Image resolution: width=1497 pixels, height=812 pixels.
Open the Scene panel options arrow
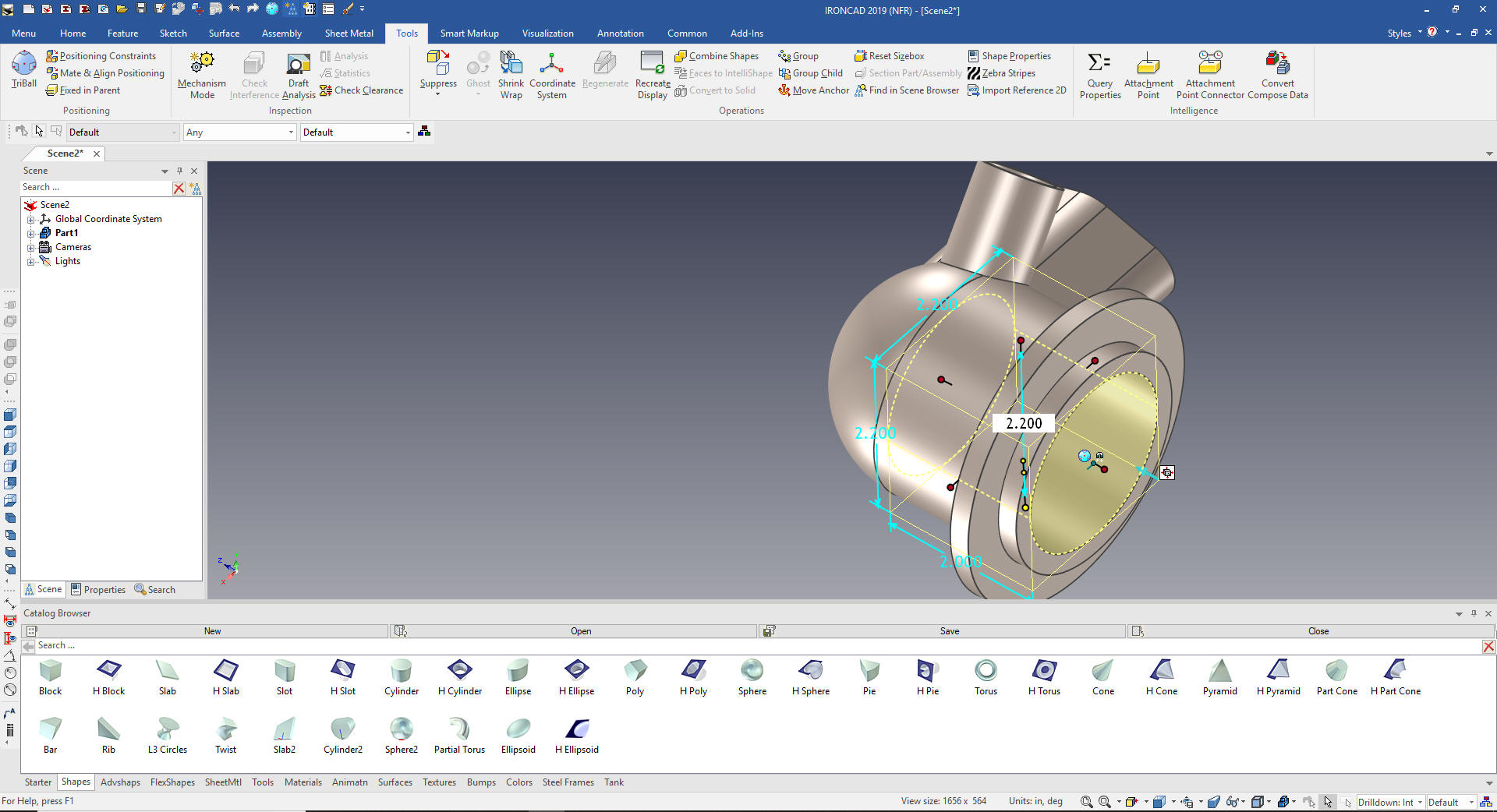tap(165, 171)
